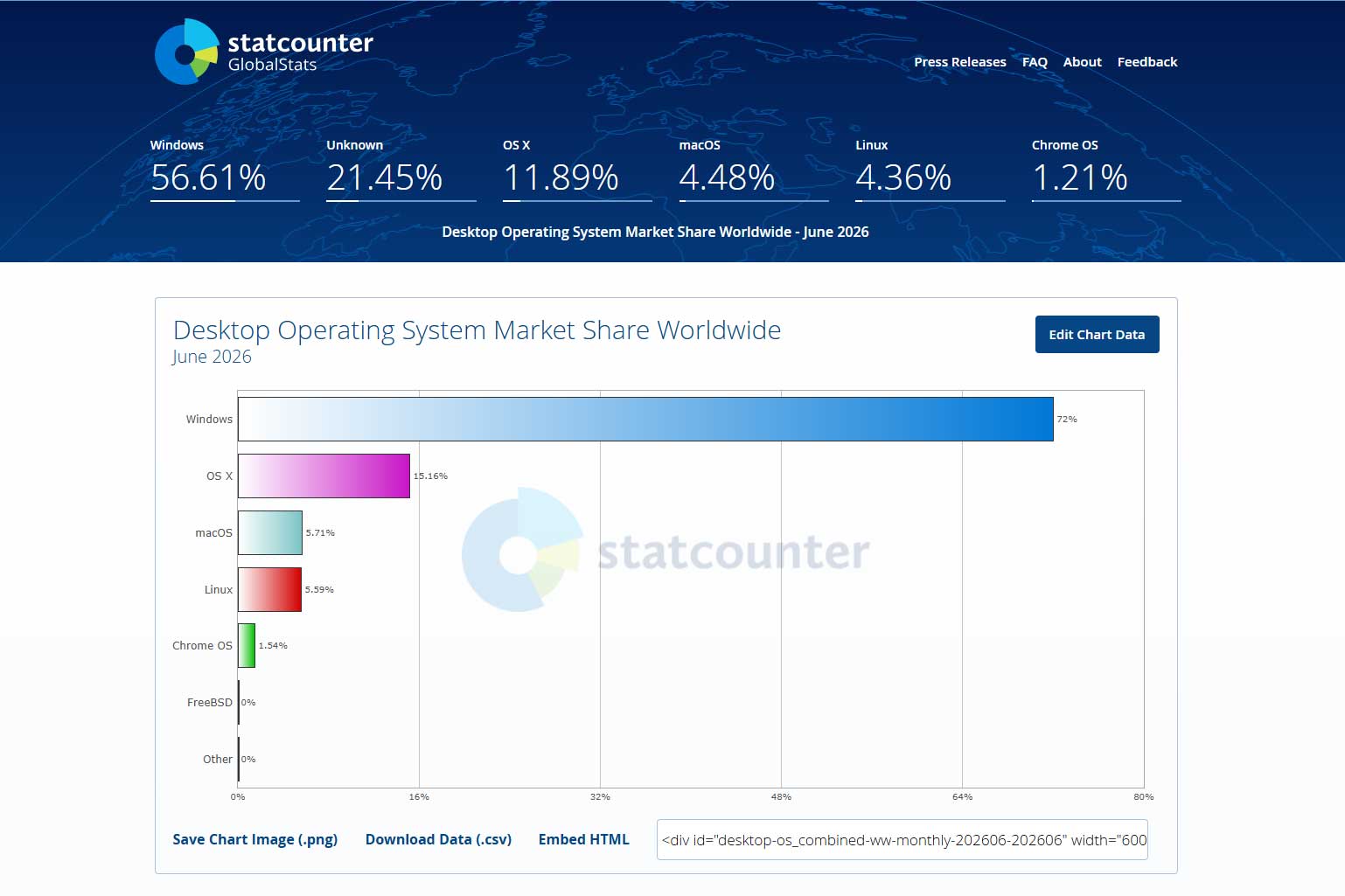Click the 15.16% value label

coord(430,476)
